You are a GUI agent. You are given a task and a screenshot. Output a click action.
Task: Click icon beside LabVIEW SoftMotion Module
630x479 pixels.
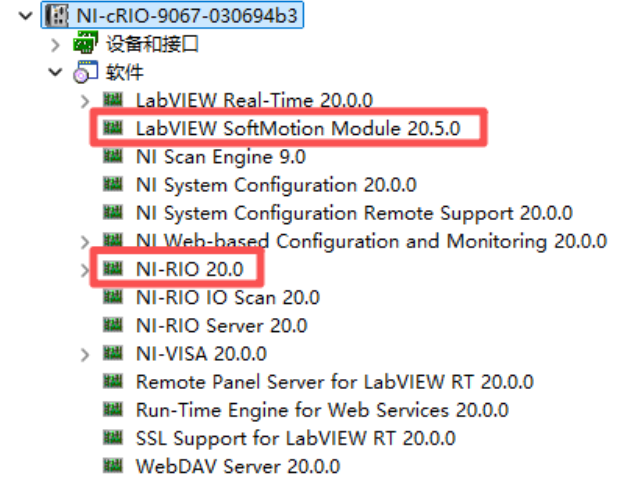tap(113, 127)
